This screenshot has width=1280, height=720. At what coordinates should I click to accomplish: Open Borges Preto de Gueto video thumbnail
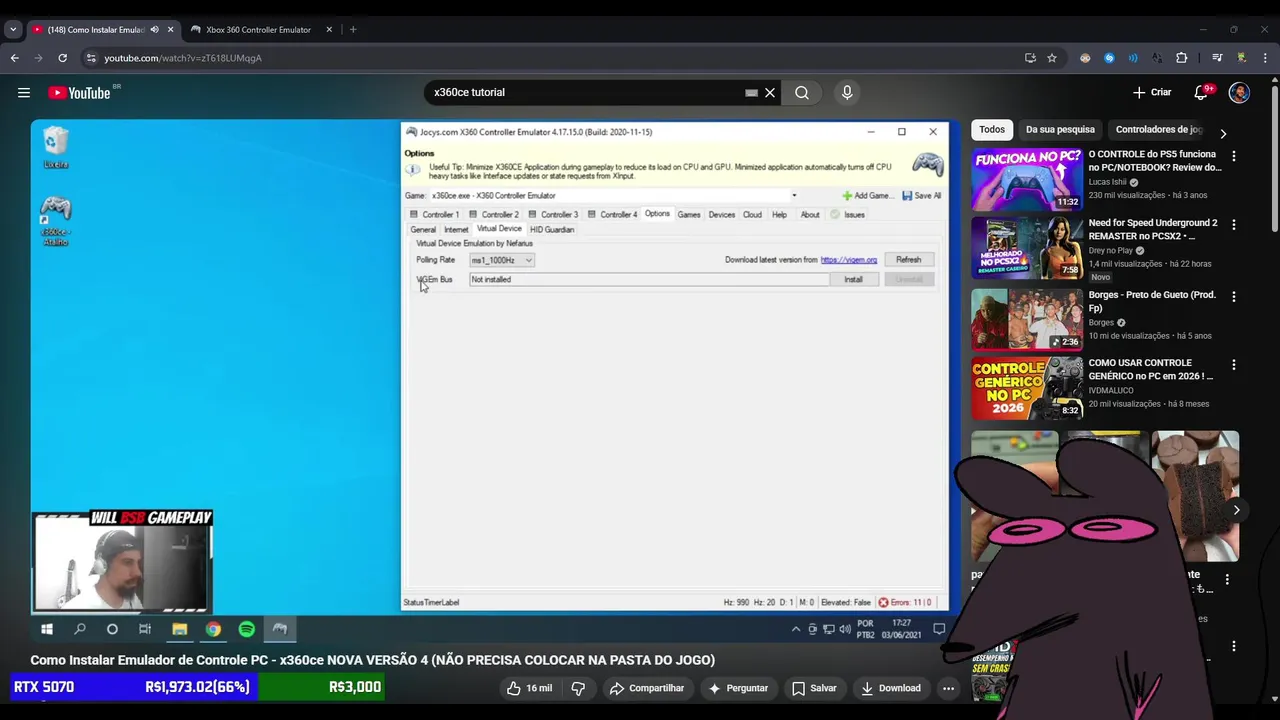[x=1027, y=320]
